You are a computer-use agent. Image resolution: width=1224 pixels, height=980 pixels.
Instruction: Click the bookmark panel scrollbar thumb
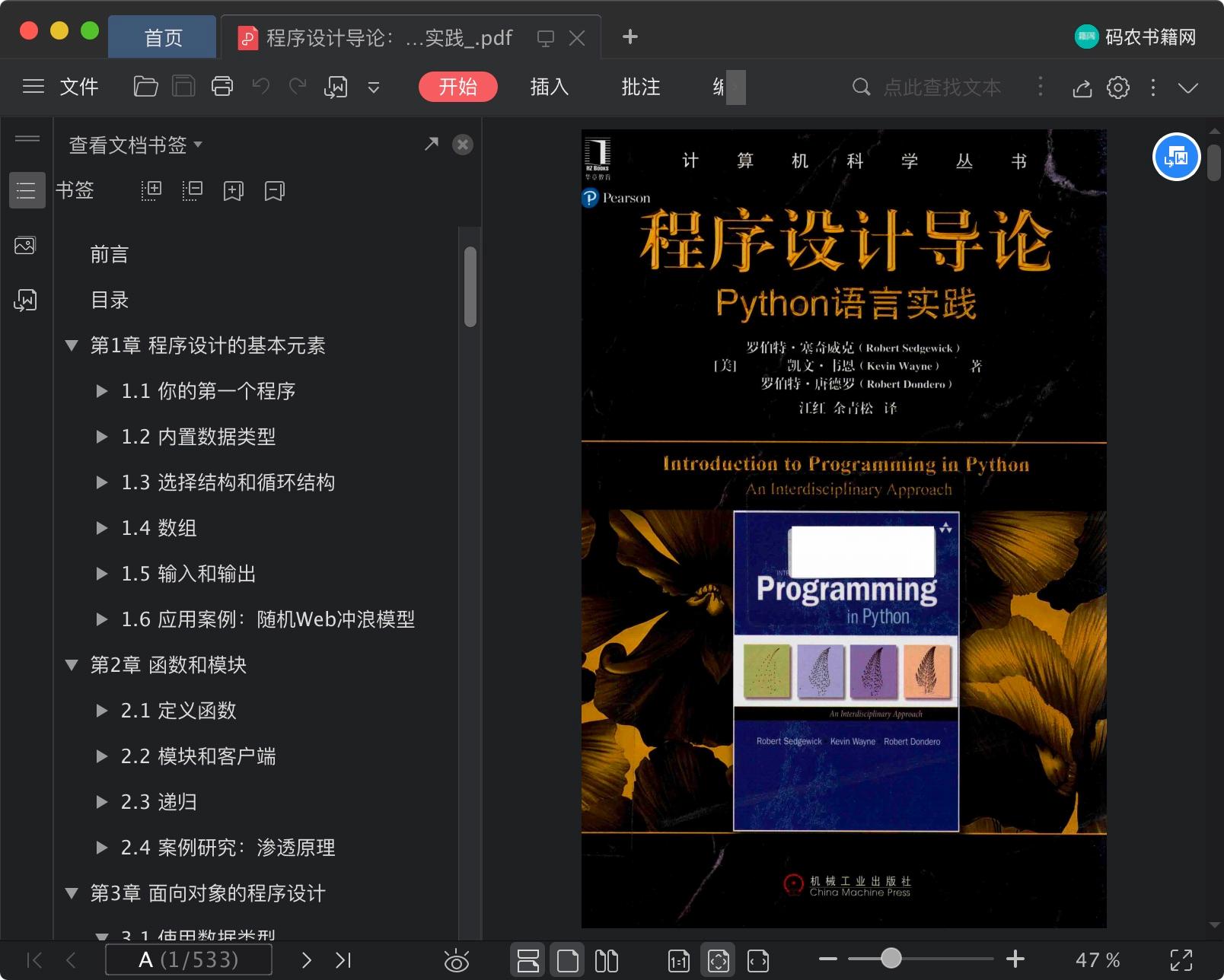[x=470, y=287]
